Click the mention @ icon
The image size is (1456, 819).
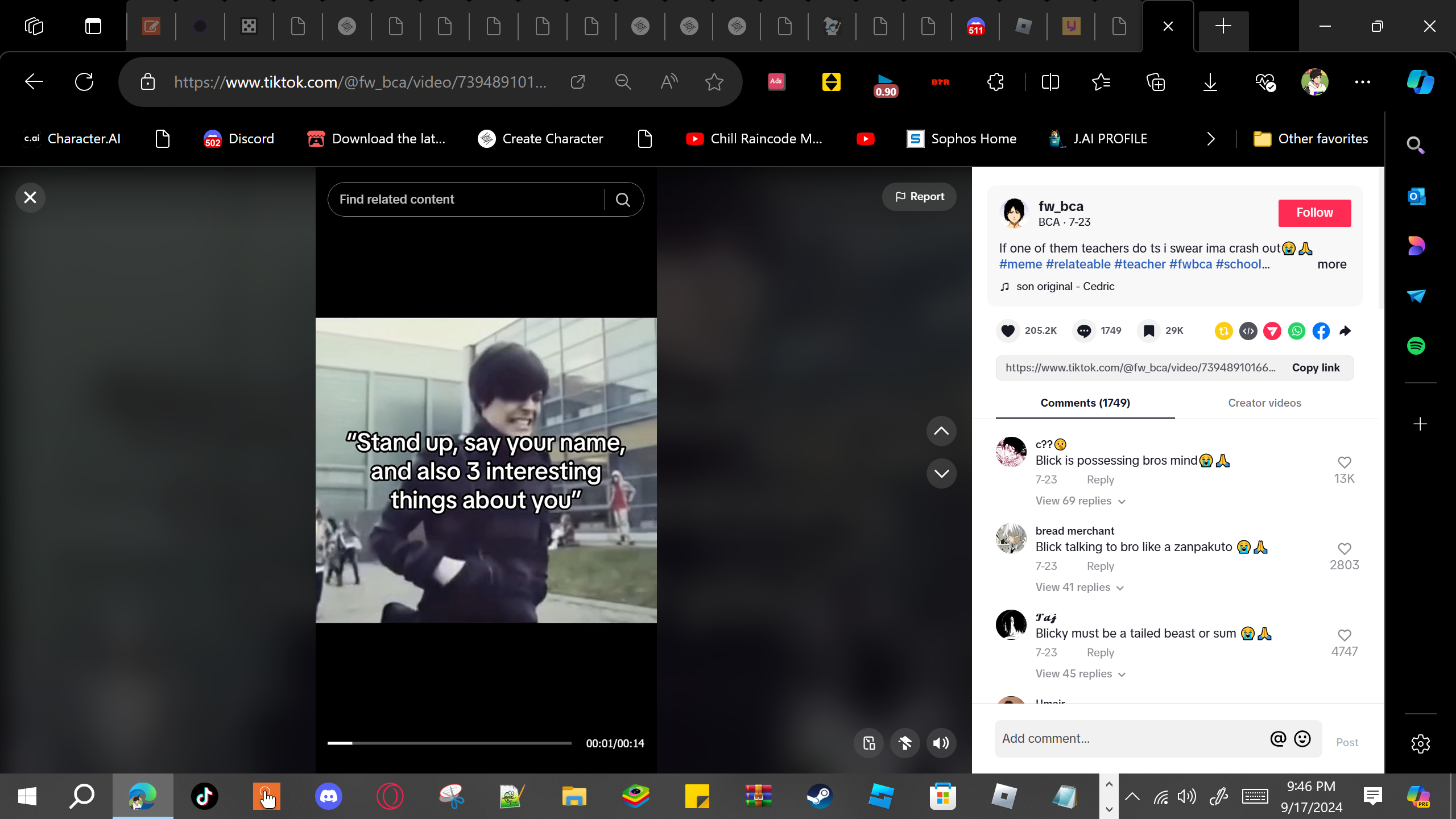tap(1278, 739)
